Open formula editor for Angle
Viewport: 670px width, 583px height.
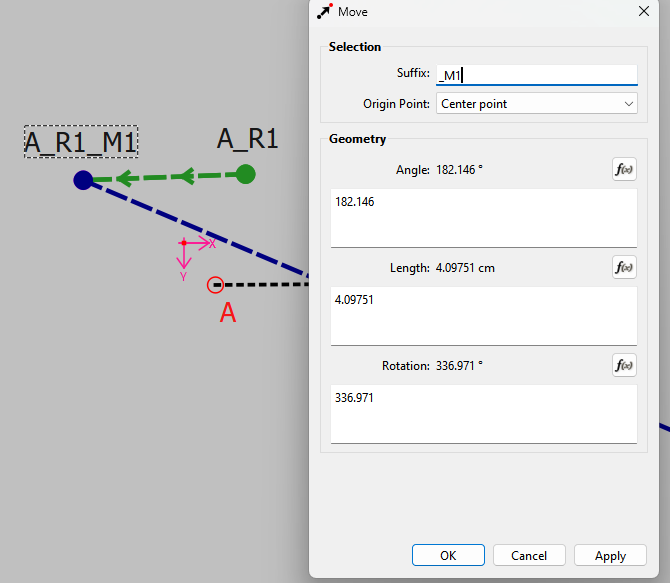click(x=624, y=169)
